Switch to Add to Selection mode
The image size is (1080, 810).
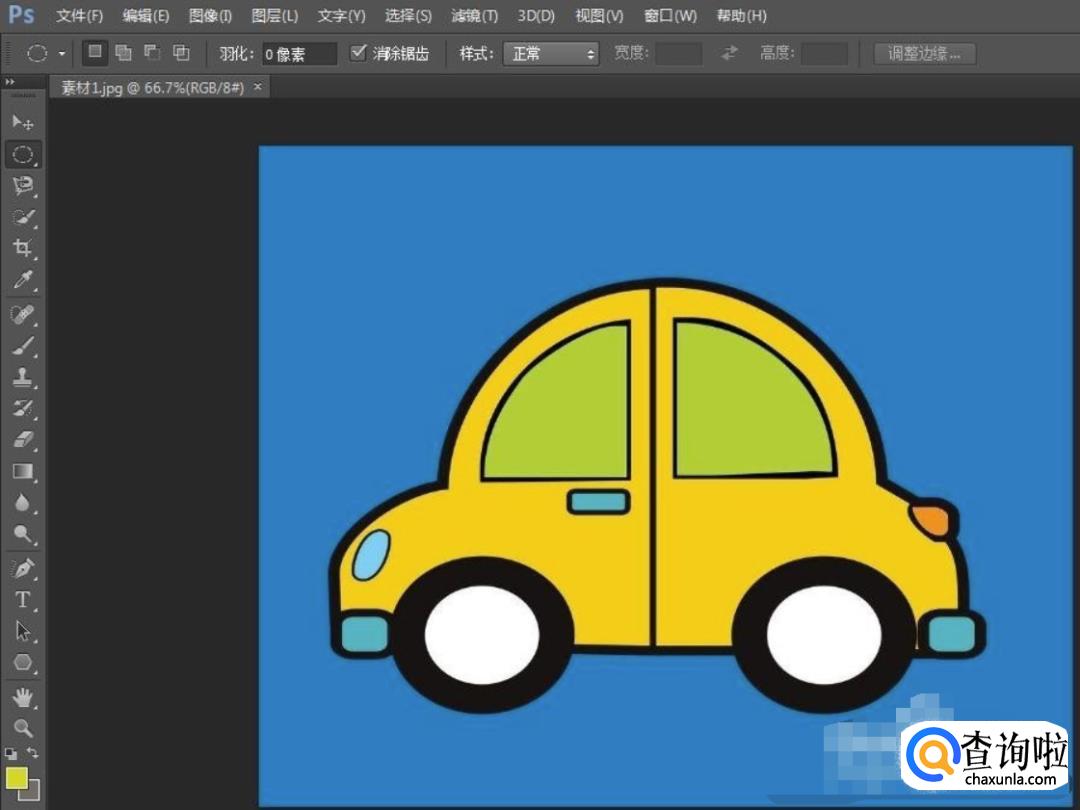pos(123,53)
